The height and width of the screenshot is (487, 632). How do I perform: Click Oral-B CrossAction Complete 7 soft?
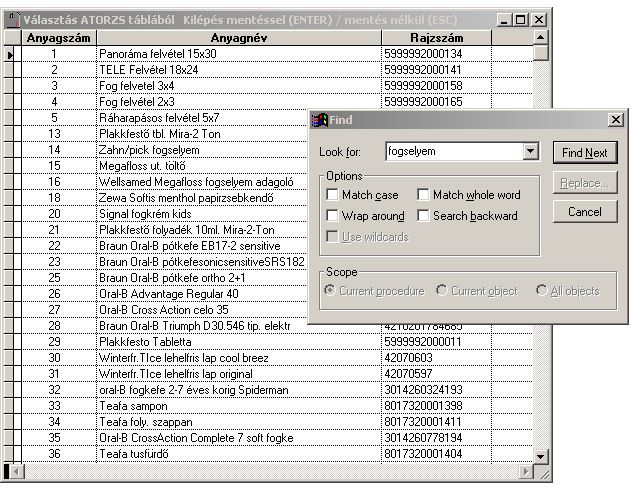(239, 438)
